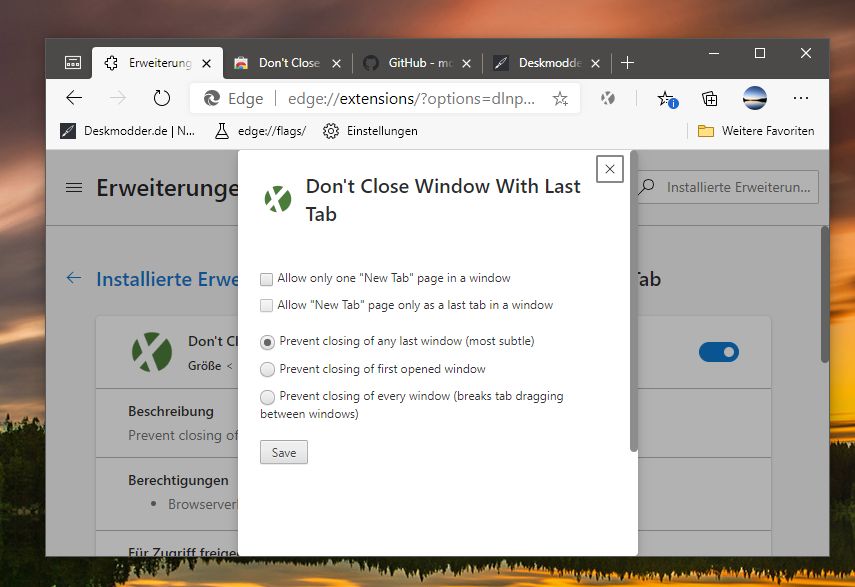Click the forward navigation arrow
The height and width of the screenshot is (587, 855).
tap(117, 98)
